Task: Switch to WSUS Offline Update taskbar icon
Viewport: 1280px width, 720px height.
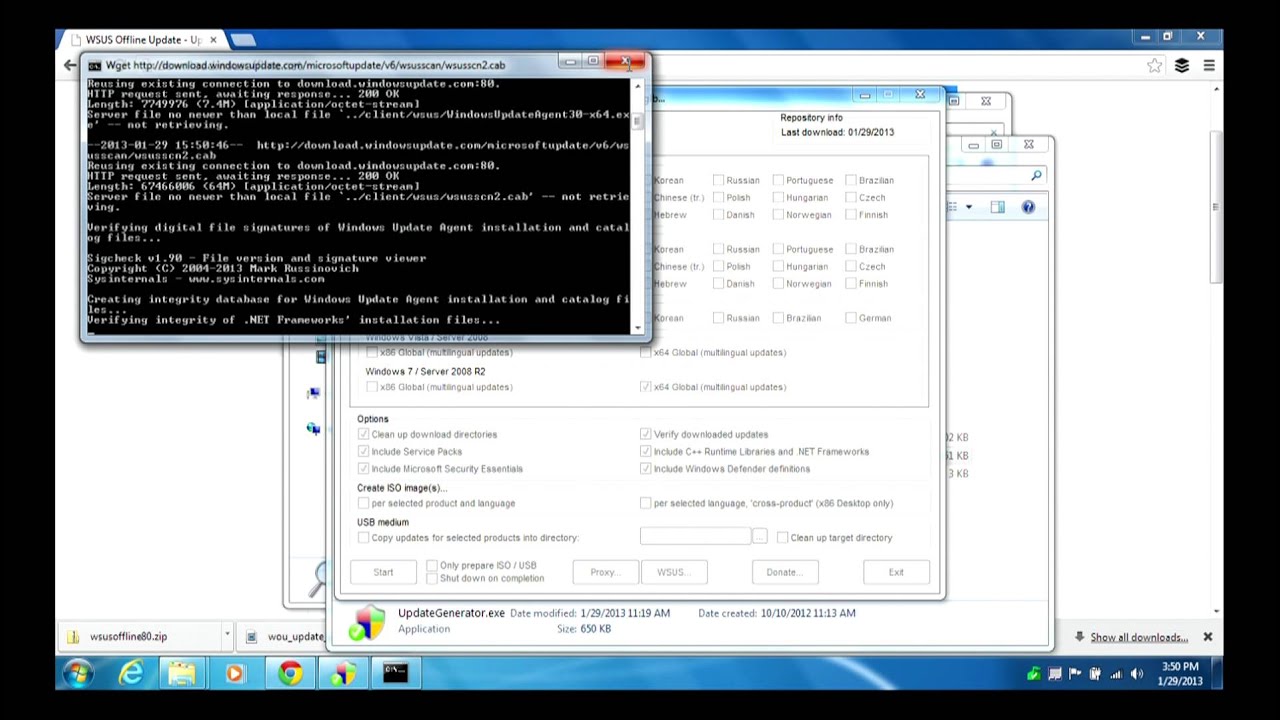Action: (343, 674)
